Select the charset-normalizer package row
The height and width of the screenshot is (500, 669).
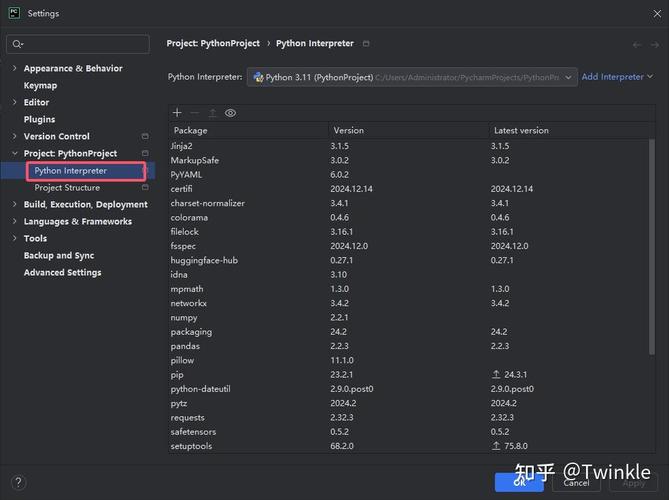tap(409, 203)
